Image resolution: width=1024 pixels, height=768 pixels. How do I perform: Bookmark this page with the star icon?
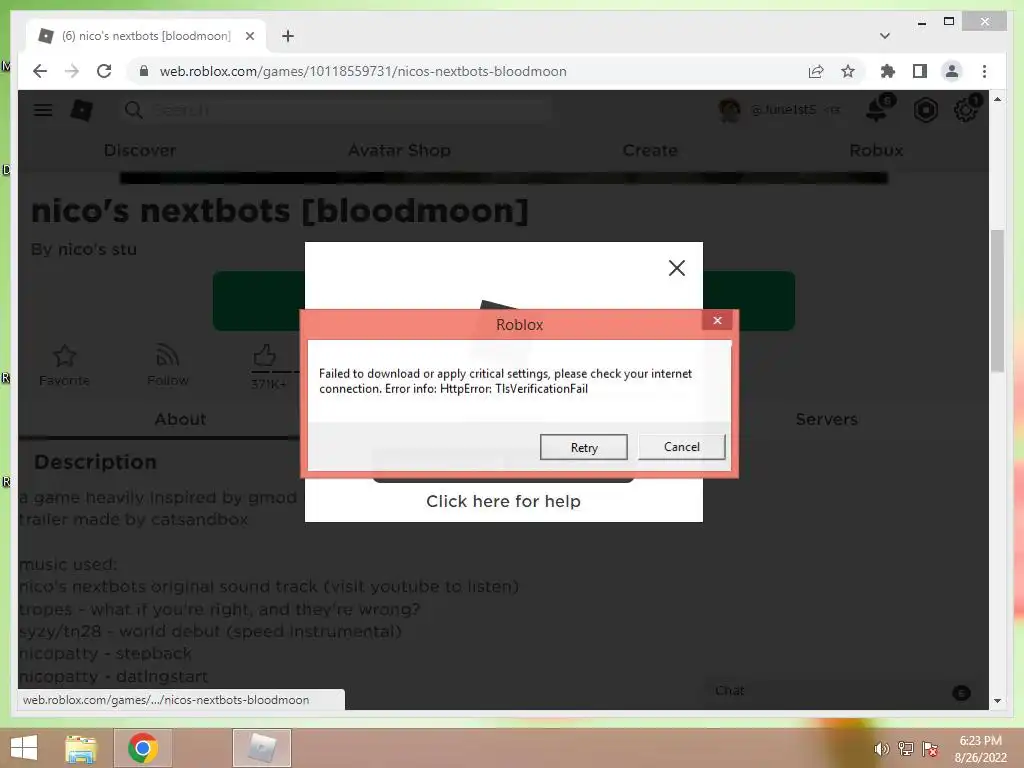(x=848, y=71)
